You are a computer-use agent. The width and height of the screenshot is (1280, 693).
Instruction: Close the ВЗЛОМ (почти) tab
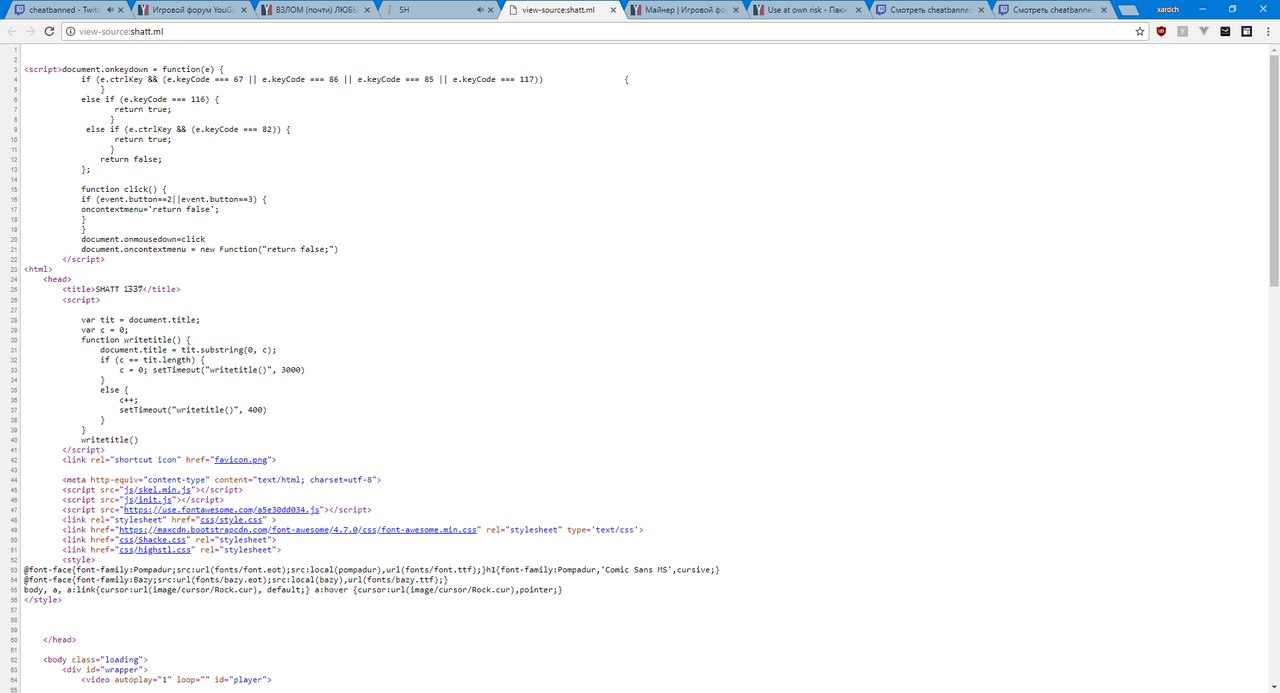pos(369,10)
